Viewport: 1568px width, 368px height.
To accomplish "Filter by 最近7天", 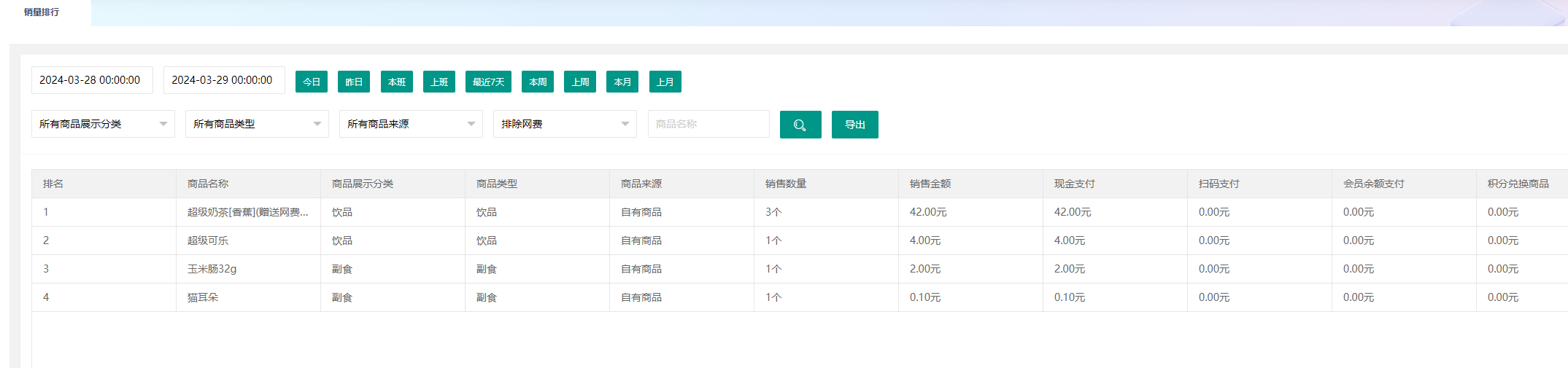I will (488, 82).
